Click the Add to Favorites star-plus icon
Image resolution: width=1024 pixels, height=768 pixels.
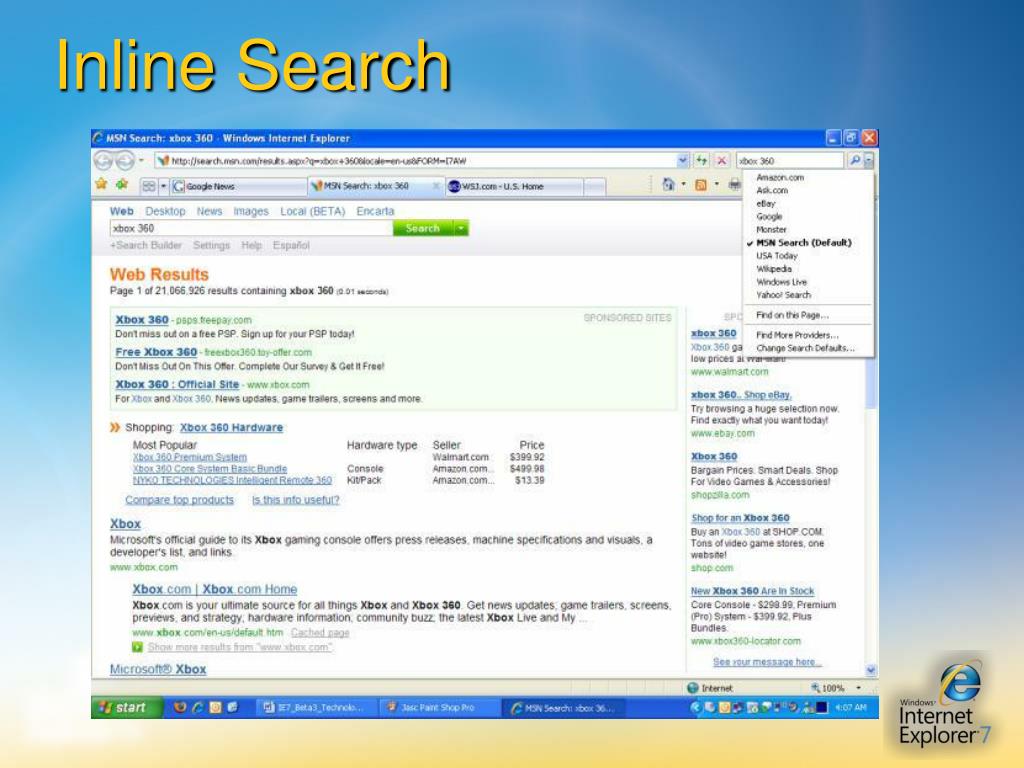pos(122,185)
